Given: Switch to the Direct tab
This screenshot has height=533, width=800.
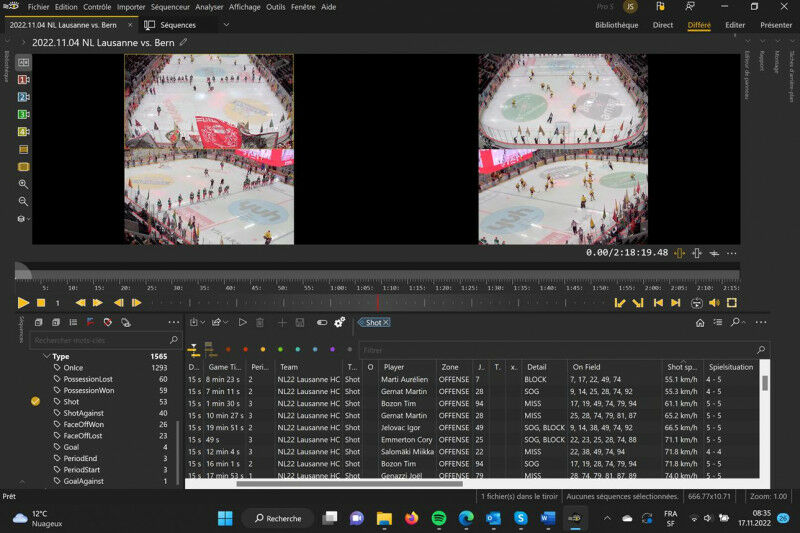Looking at the screenshot, I should coord(663,25).
